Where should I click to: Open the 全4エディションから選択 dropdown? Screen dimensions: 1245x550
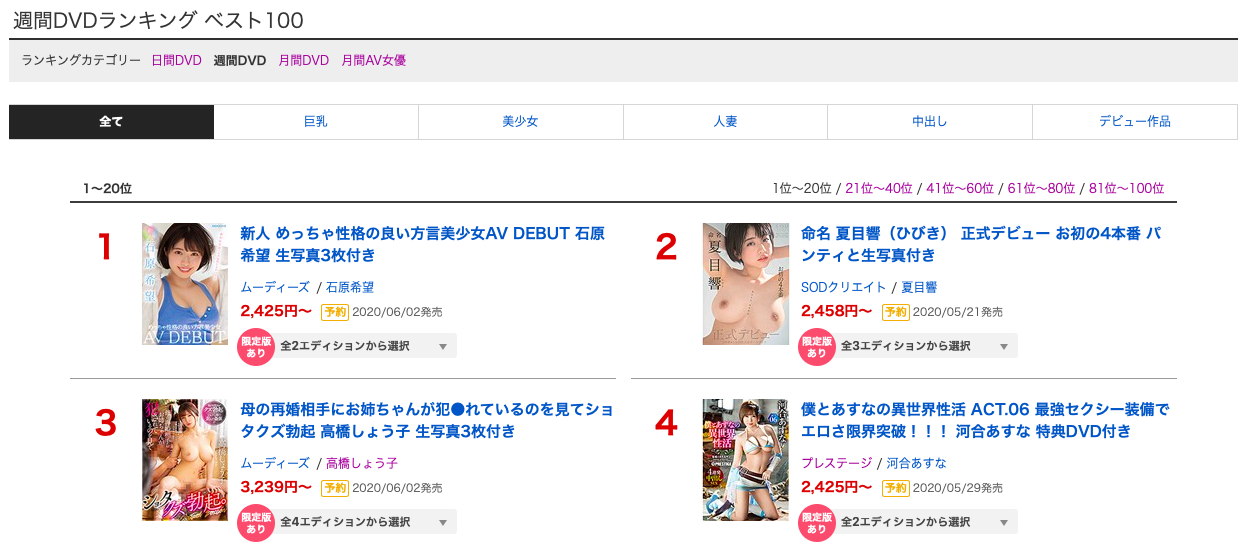365,522
